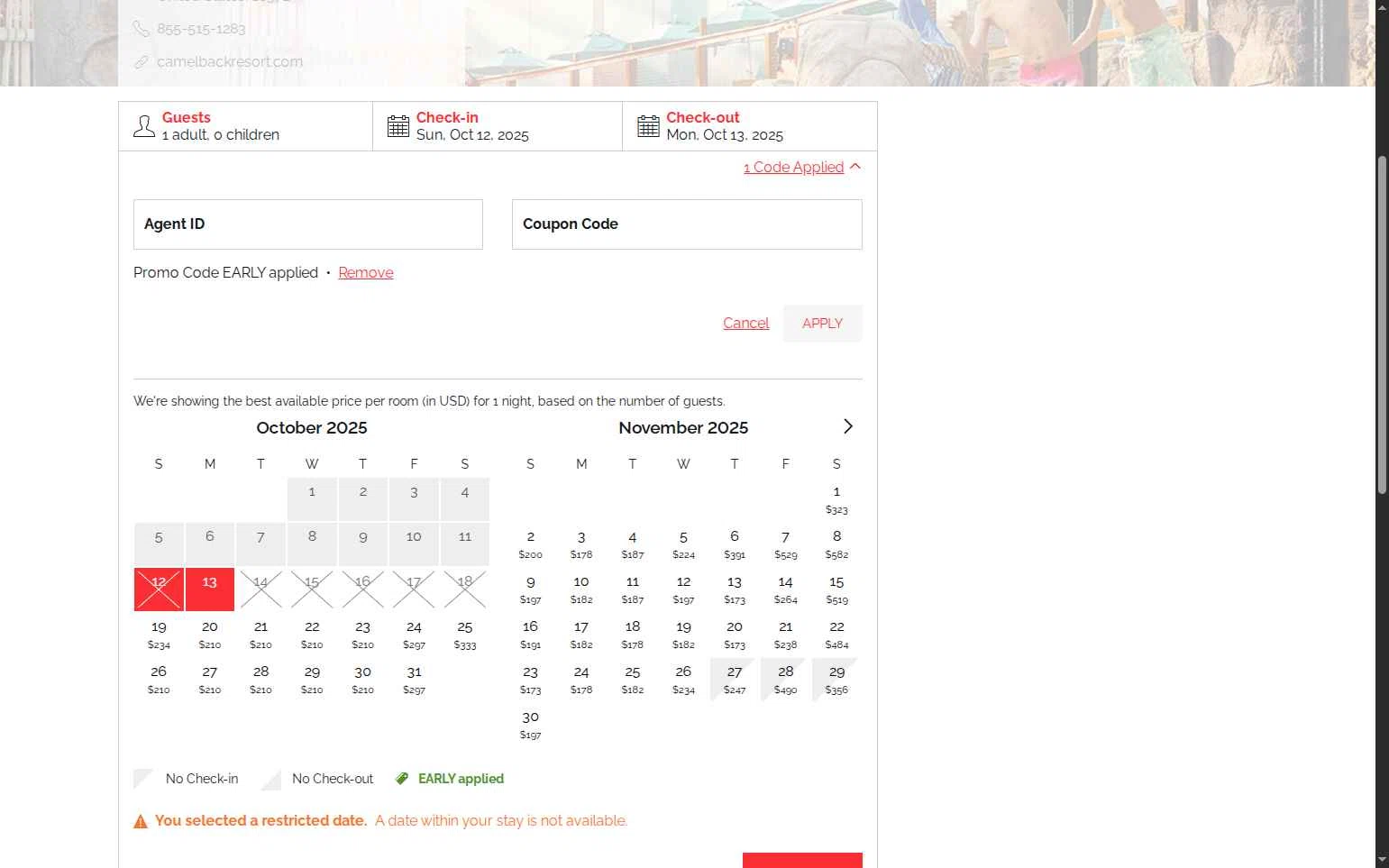Select November 27 priced $247
Image resolution: width=1389 pixels, height=868 pixels.
735,680
